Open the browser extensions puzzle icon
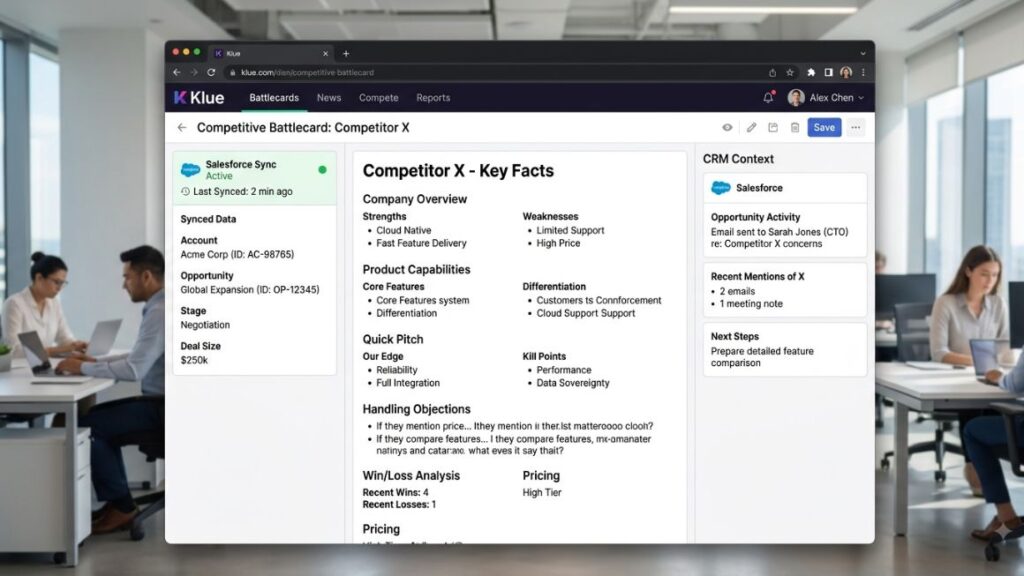The width and height of the screenshot is (1024, 576). 810,72
